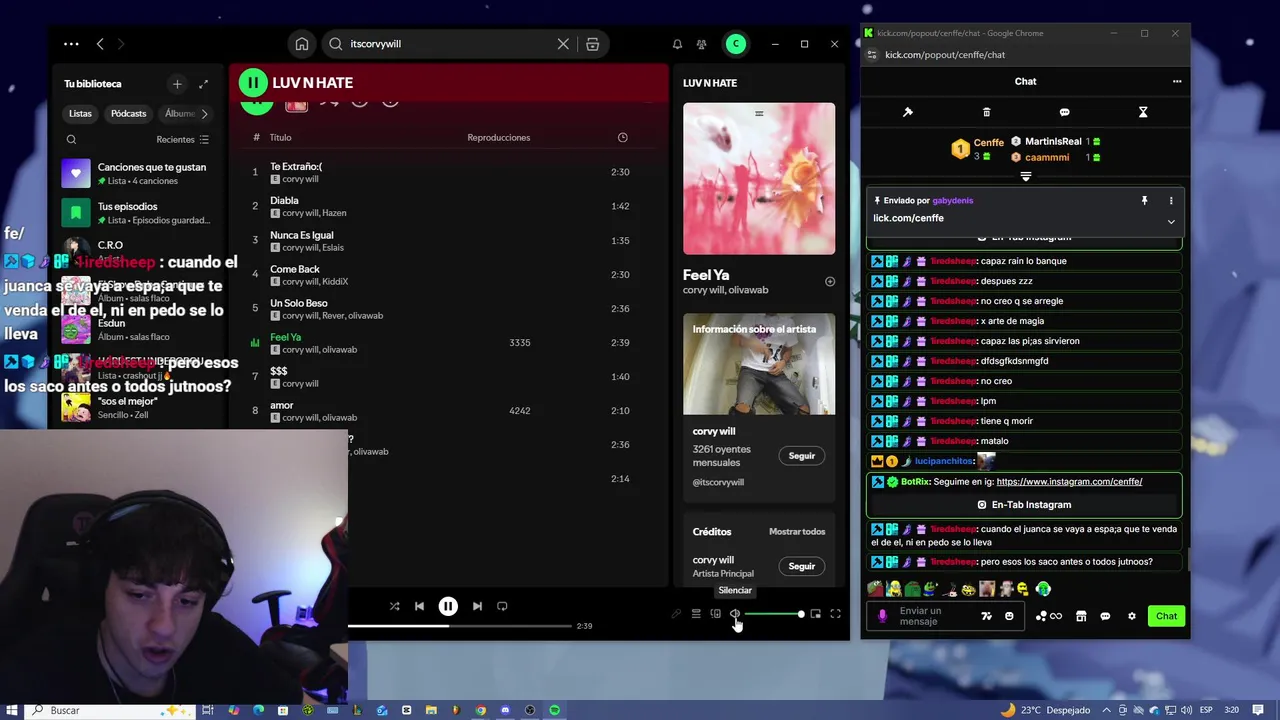Open the mini player icon
The width and height of the screenshot is (1280, 720).
point(816,614)
